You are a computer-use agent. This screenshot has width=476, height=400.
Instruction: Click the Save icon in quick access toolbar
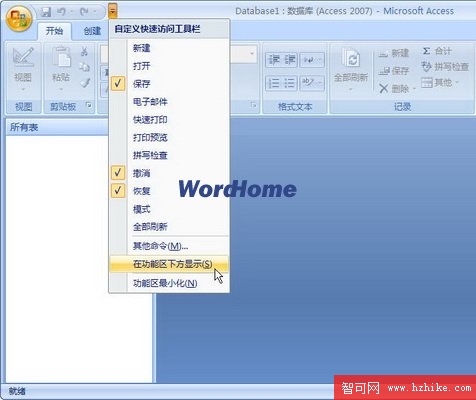tap(46, 12)
